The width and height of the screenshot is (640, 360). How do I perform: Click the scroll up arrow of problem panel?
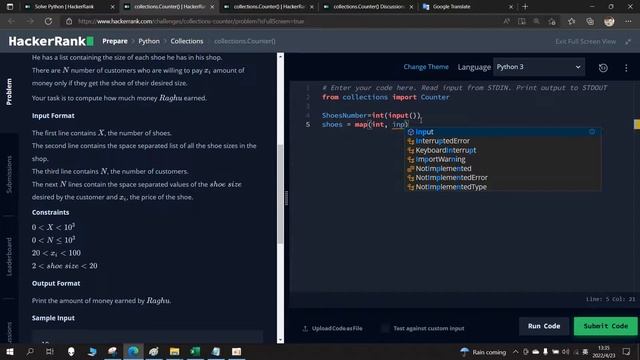tap(280, 56)
